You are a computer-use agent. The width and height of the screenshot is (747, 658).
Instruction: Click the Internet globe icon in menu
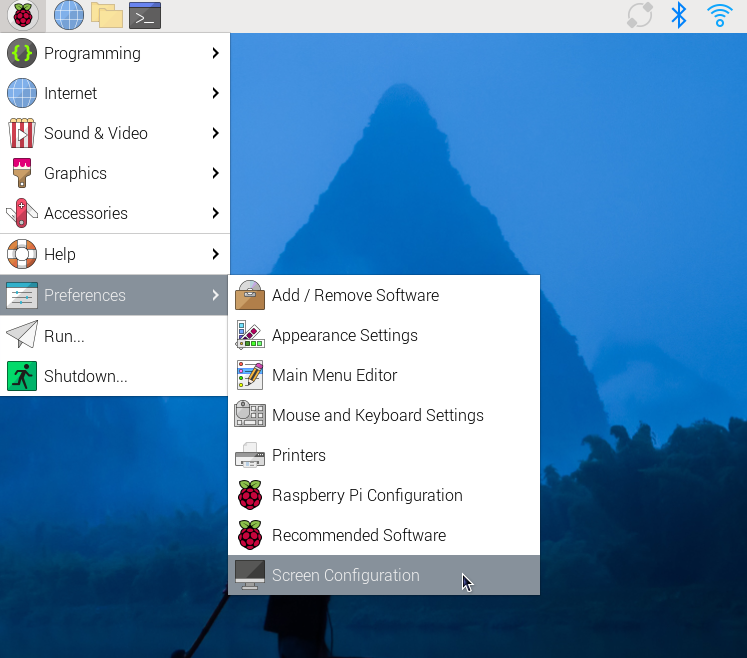coord(21,93)
